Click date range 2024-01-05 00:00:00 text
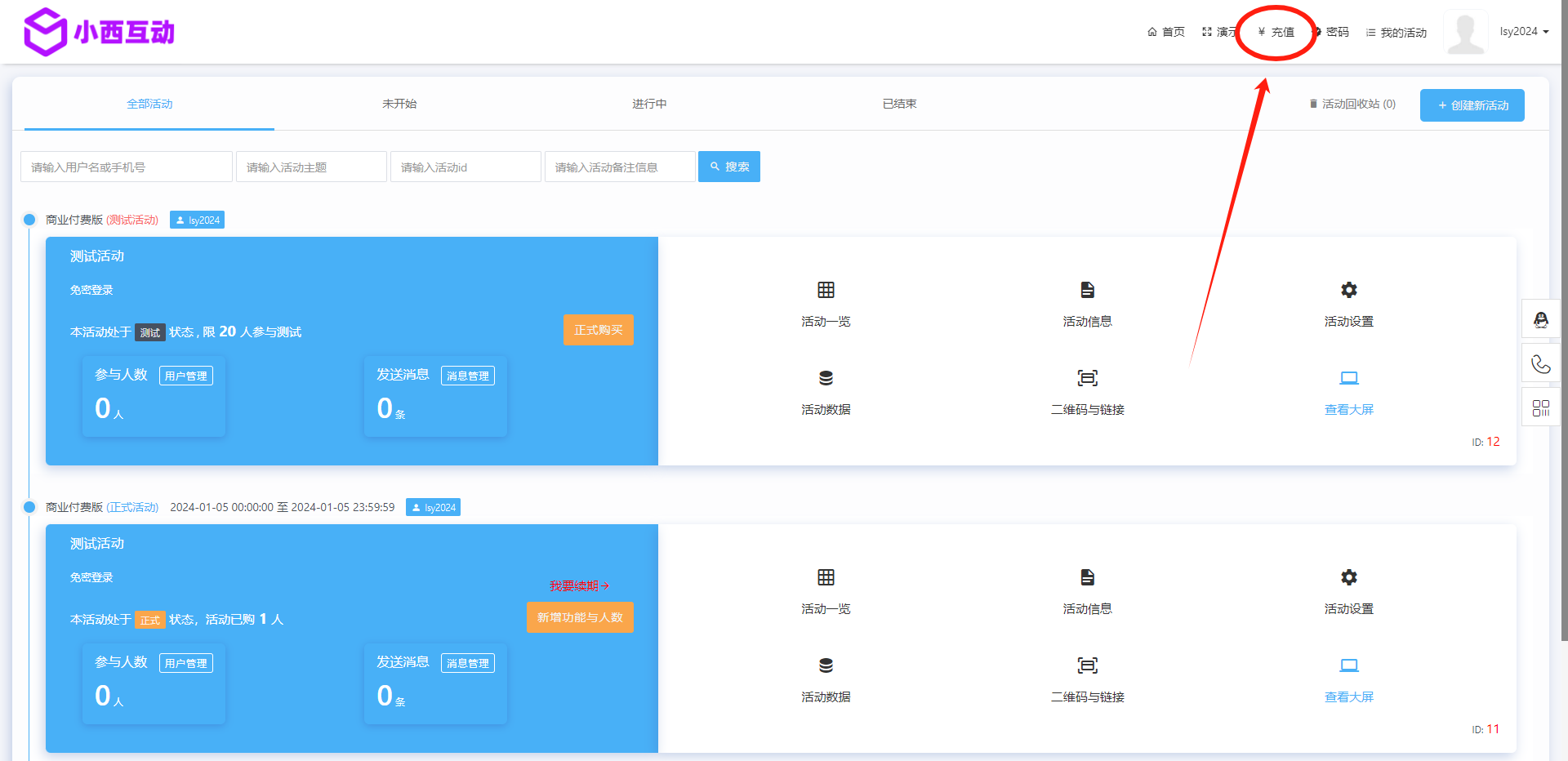 click(x=283, y=507)
